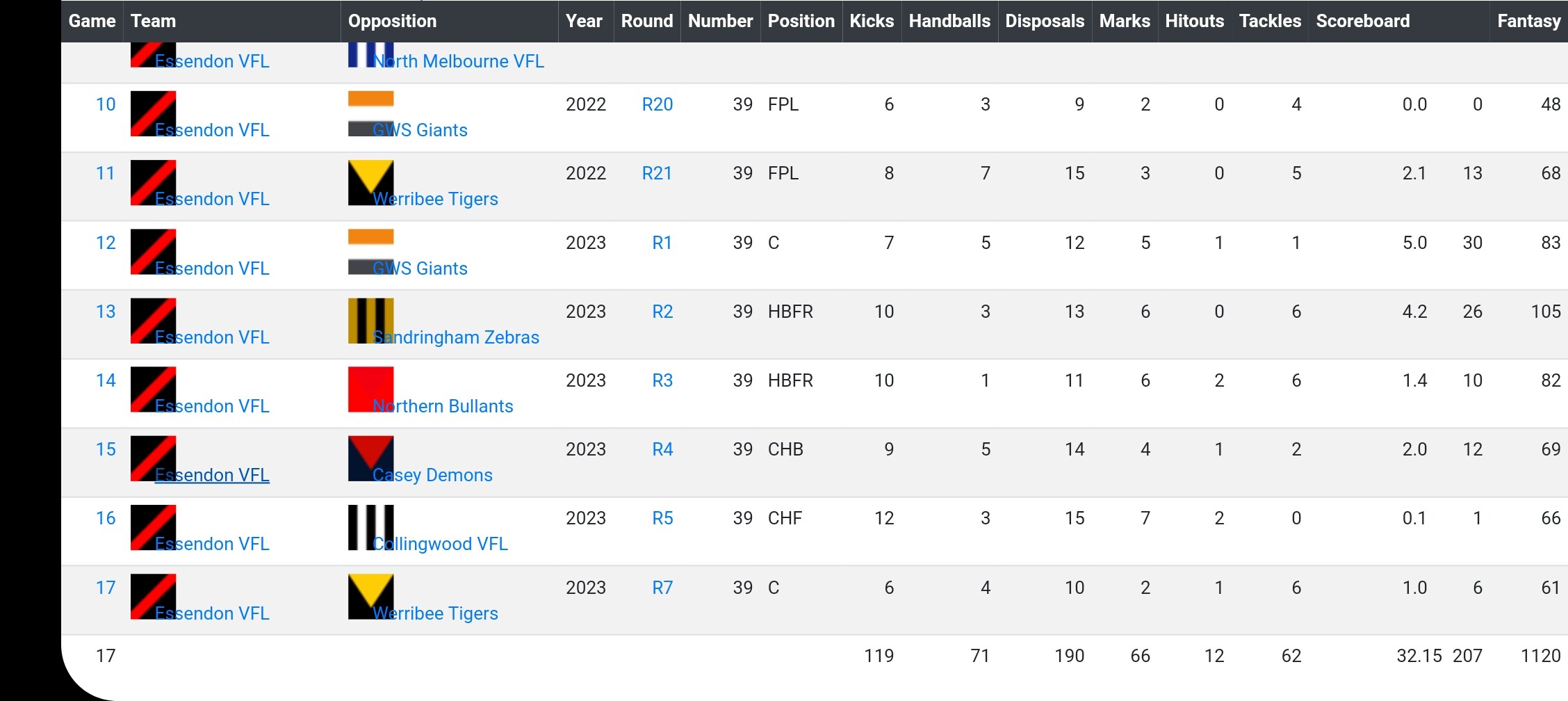Click the Position column header
The height and width of the screenshot is (701, 1568).
pyautogui.click(x=801, y=21)
